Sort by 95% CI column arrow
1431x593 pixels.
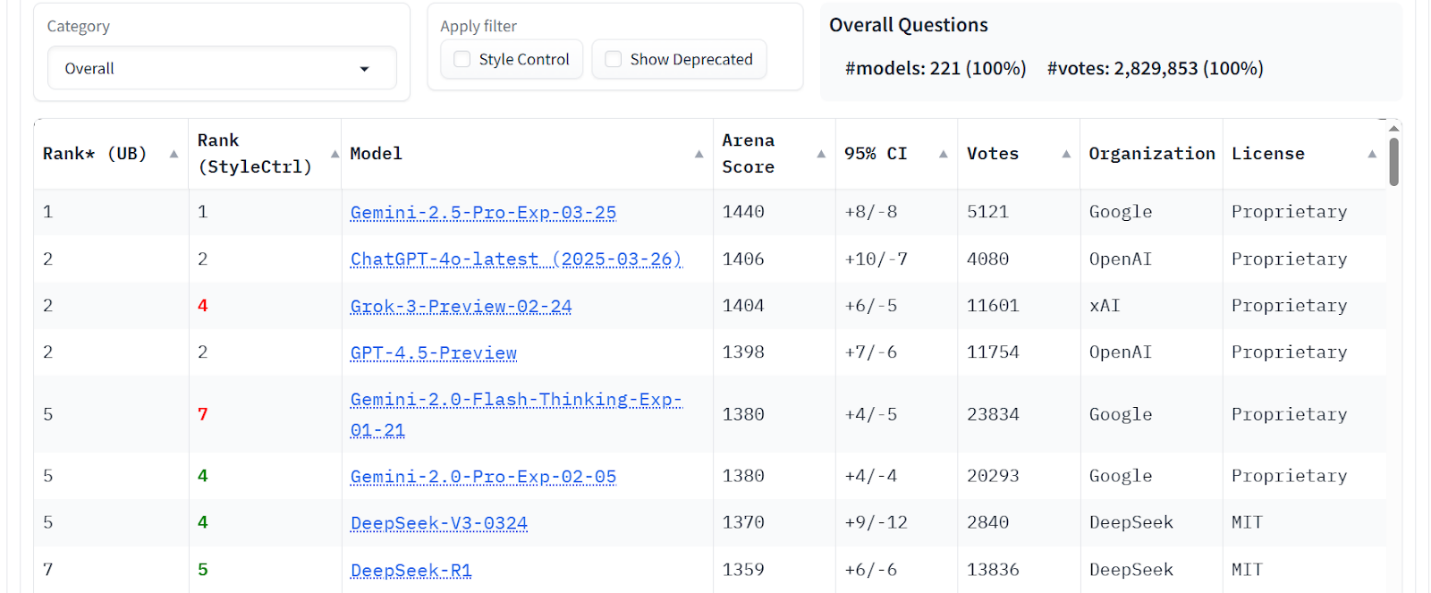(x=943, y=154)
